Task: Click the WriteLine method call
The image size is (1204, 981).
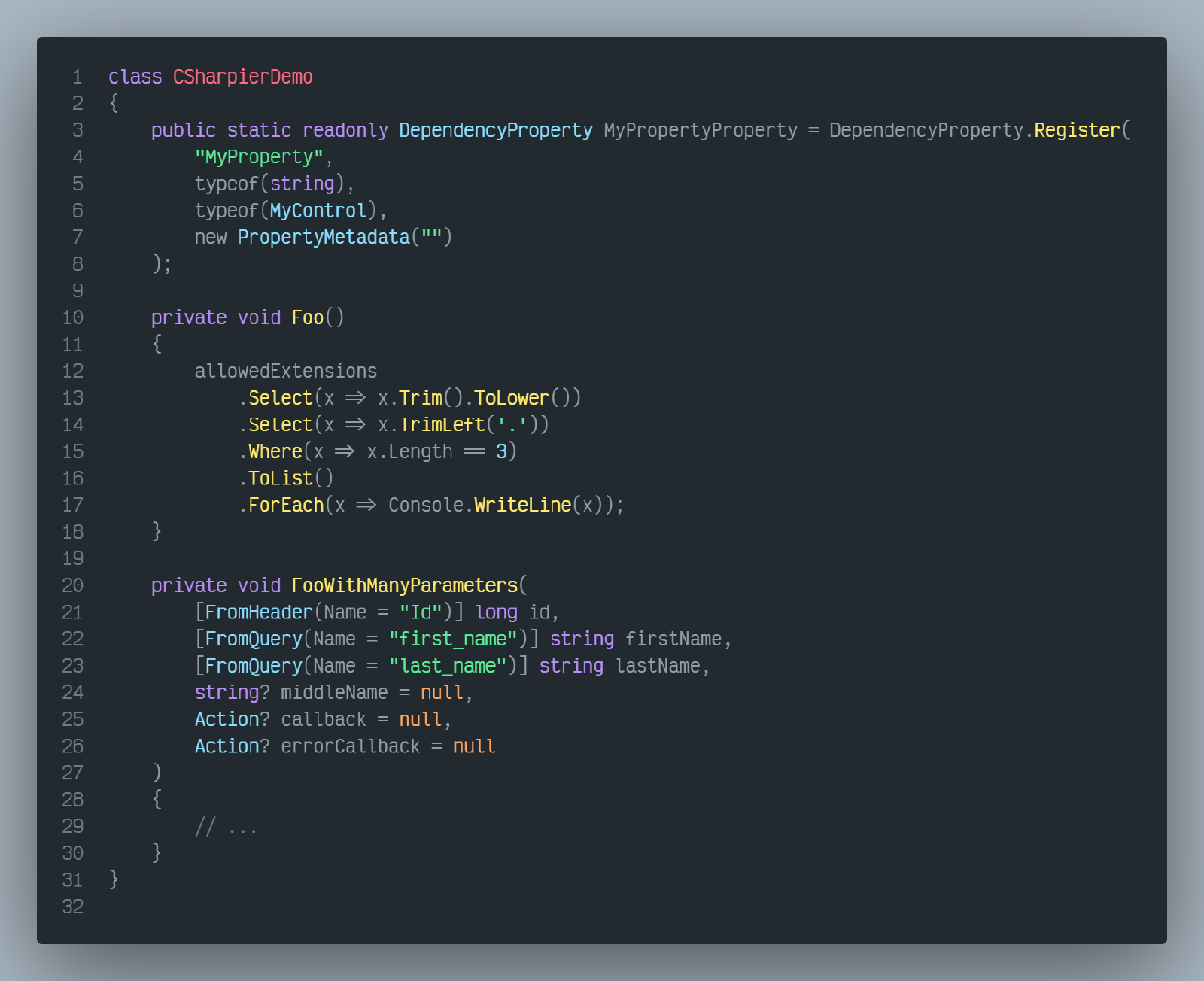Action: [x=523, y=506]
